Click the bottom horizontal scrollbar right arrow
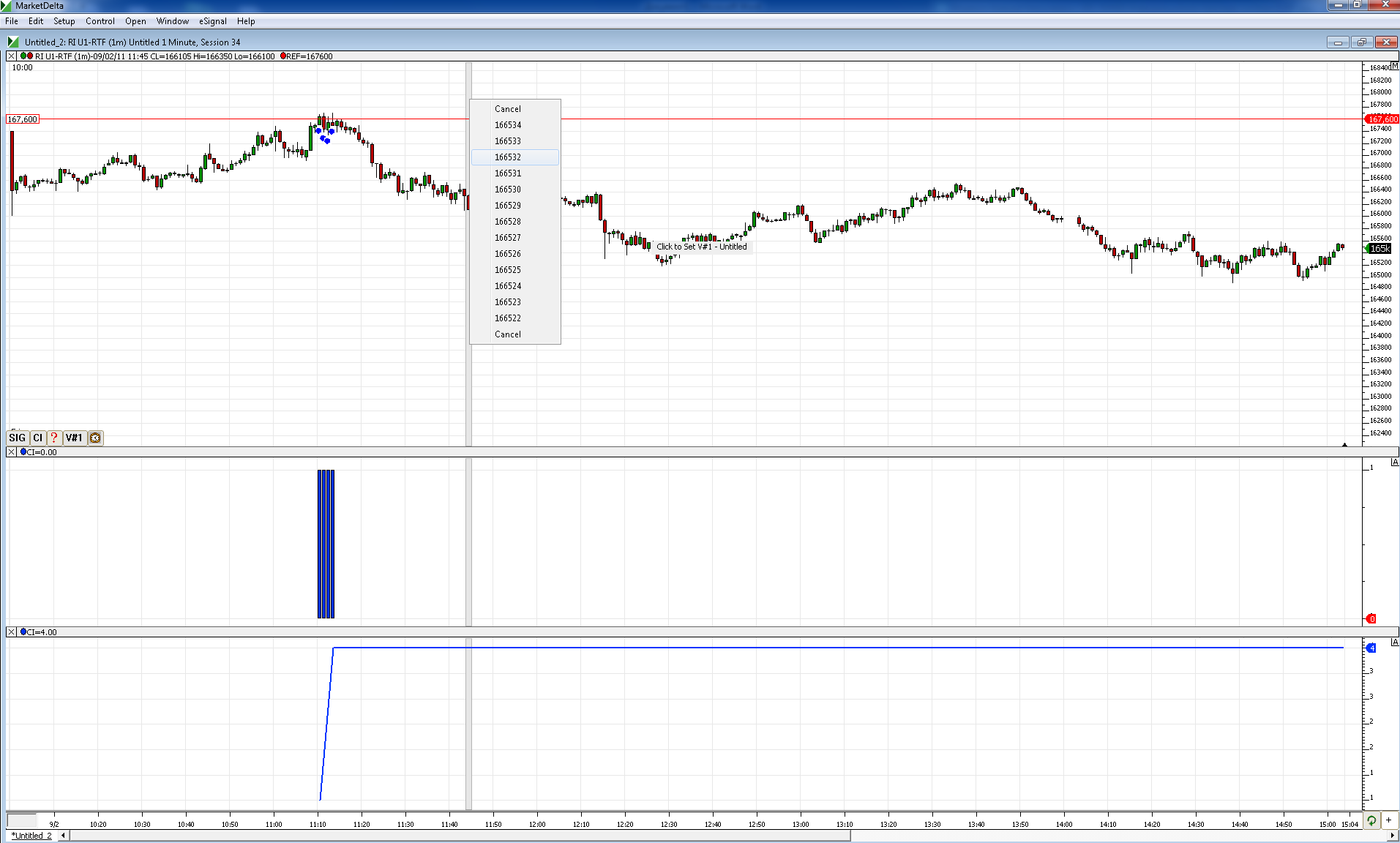The image size is (1400, 843). tap(1393, 836)
